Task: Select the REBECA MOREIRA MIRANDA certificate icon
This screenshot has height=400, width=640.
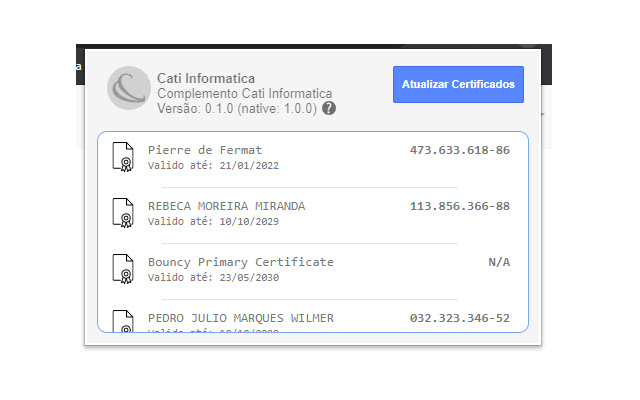Action: tap(123, 213)
